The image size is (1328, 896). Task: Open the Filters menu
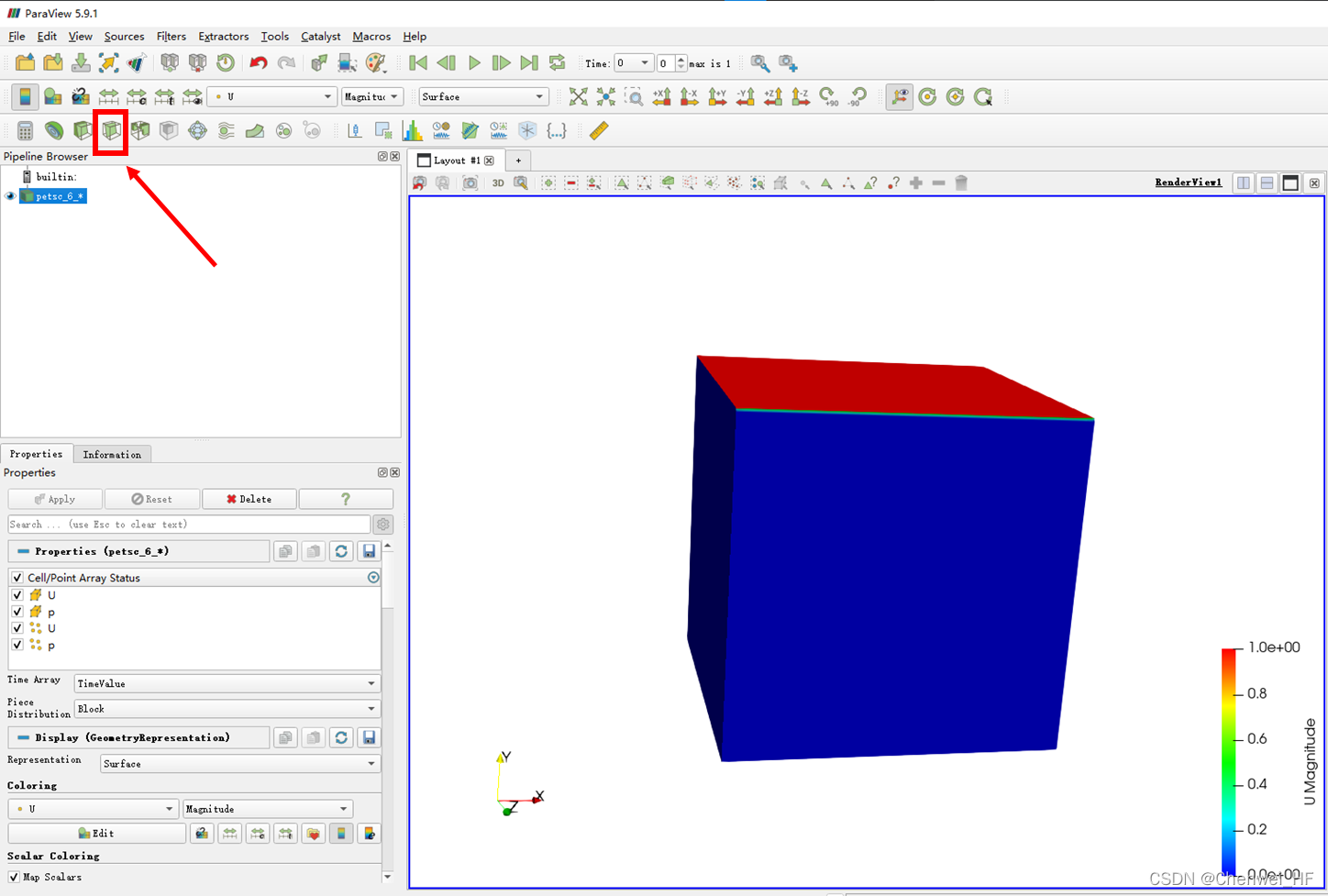click(x=171, y=37)
